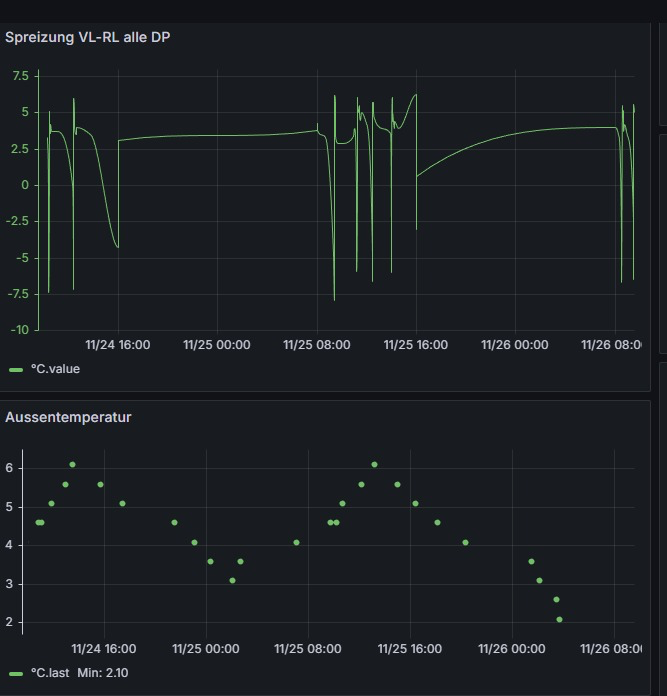Toggle the °C.last series in the legend
This screenshot has width=667, height=696.
click(49, 673)
